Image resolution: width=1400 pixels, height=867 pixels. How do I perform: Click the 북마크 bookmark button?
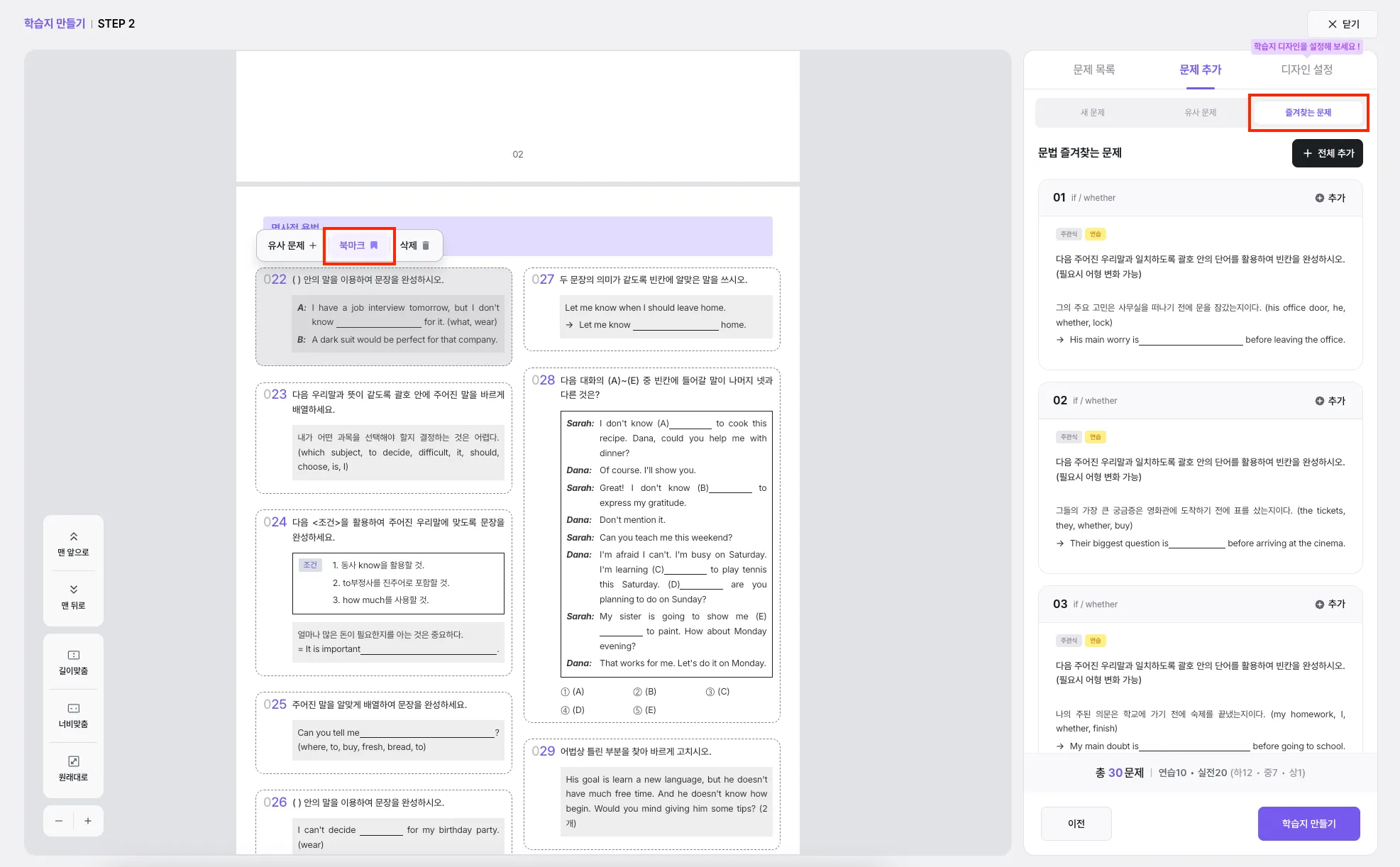pos(358,245)
